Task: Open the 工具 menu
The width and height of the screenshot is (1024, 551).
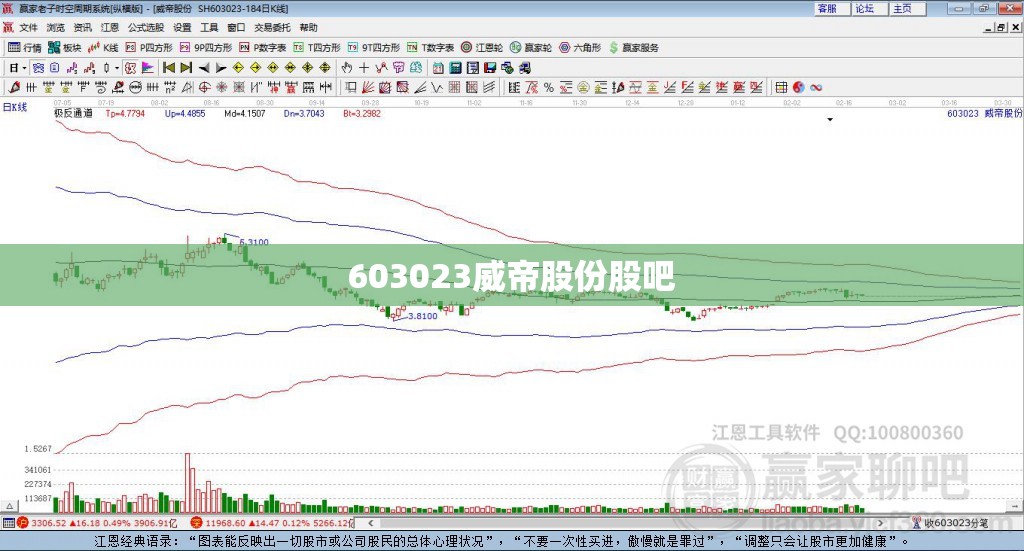Action: 209,27
